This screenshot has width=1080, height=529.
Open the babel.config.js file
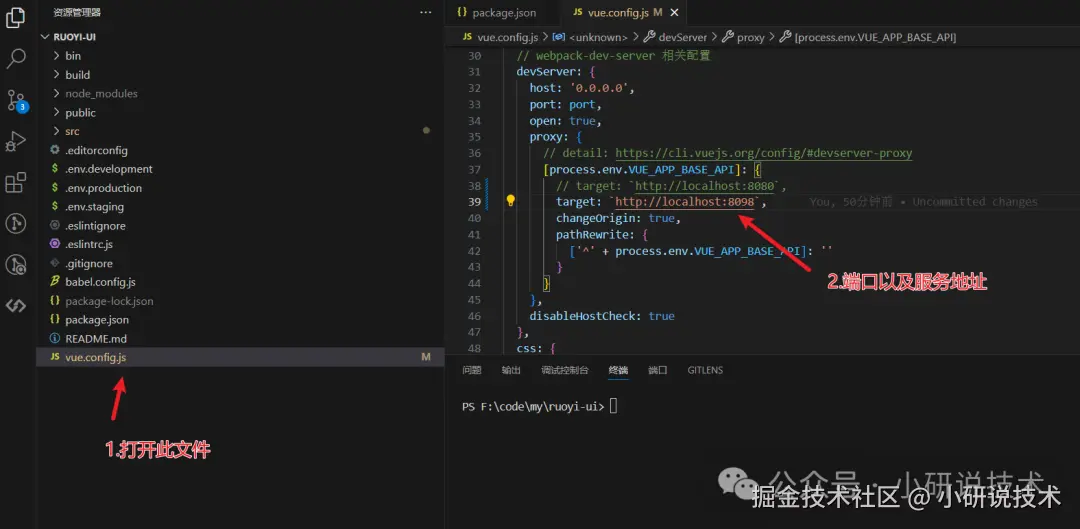pos(100,282)
